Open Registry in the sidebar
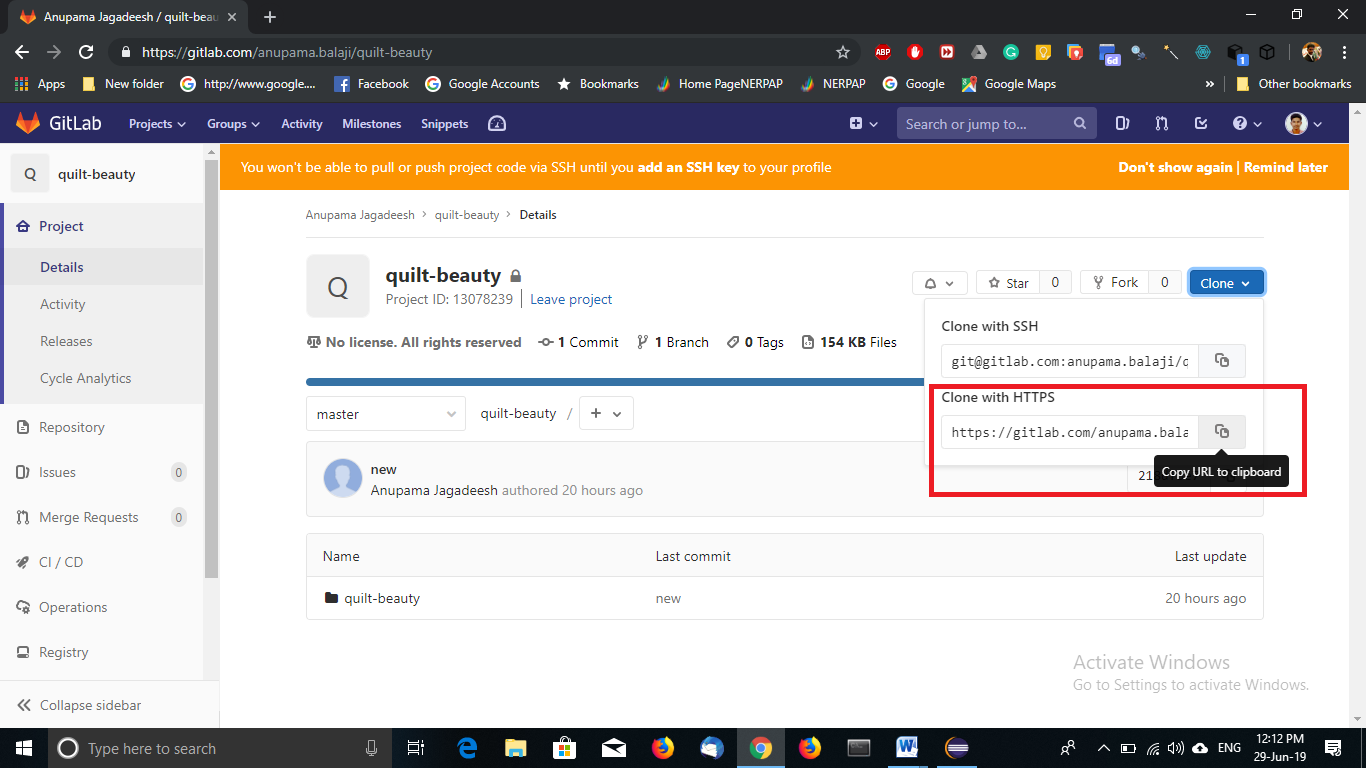Screen dimensions: 1366x768 64,652
